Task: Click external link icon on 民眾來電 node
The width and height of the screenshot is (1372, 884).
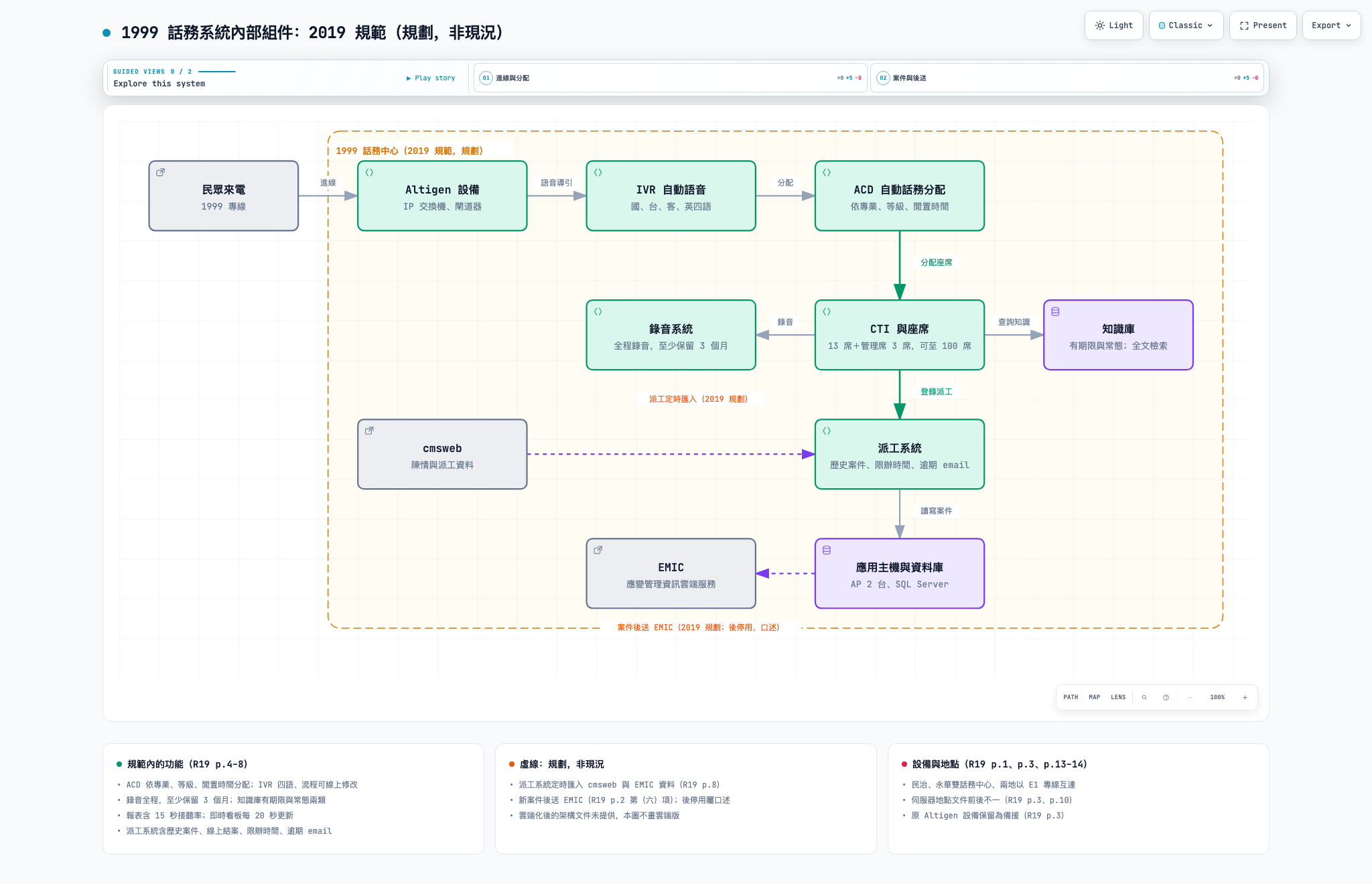Action: tap(161, 172)
